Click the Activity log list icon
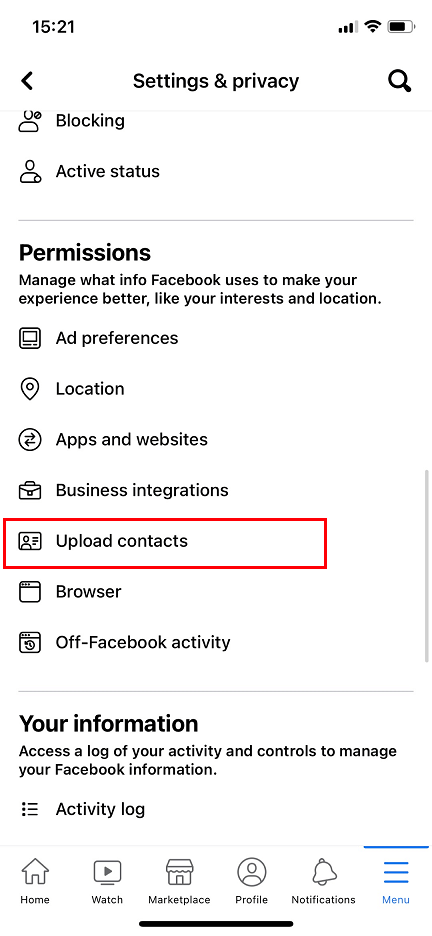 pos(30,809)
